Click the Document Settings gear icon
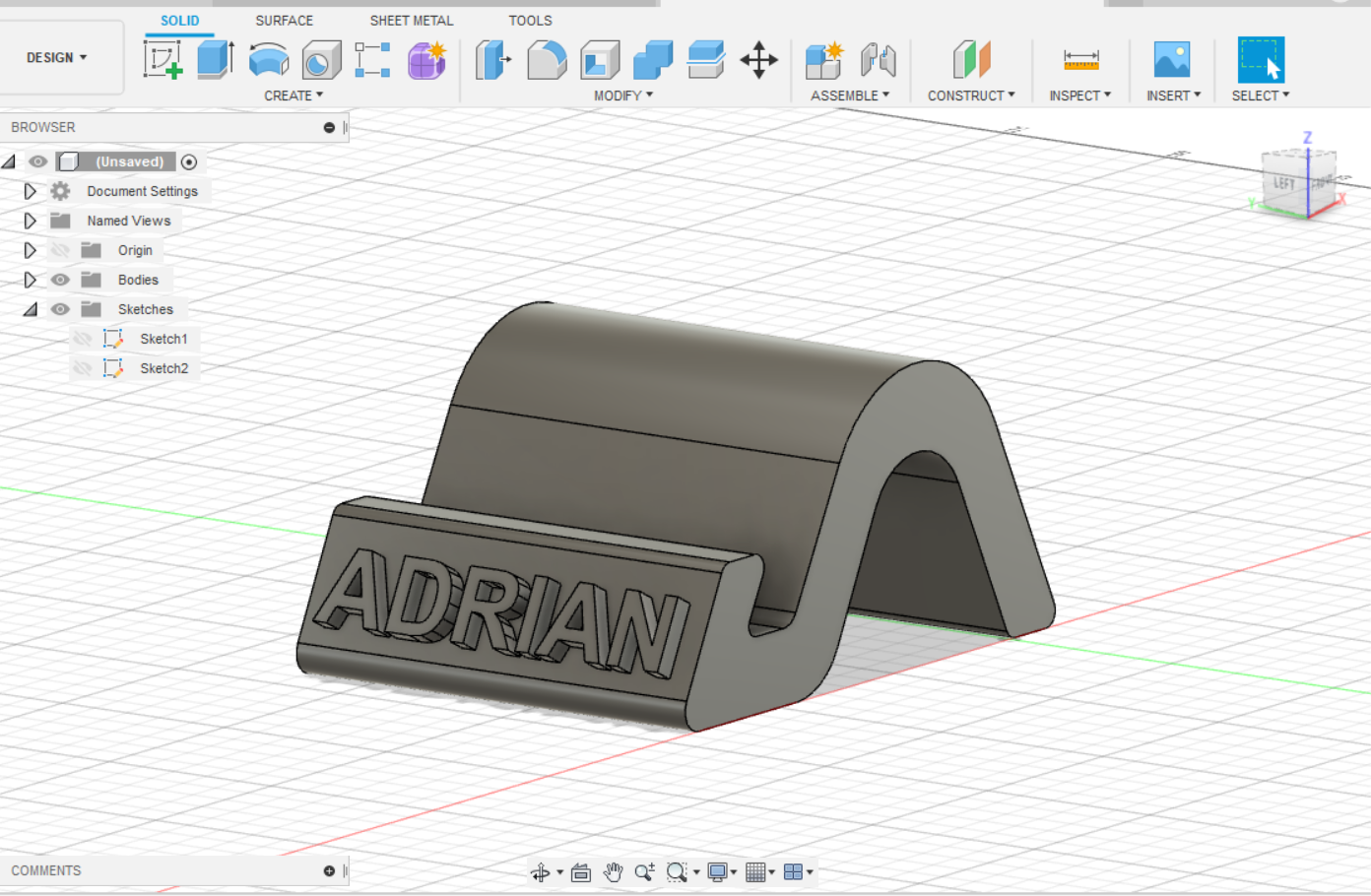1371x896 pixels. [x=60, y=191]
